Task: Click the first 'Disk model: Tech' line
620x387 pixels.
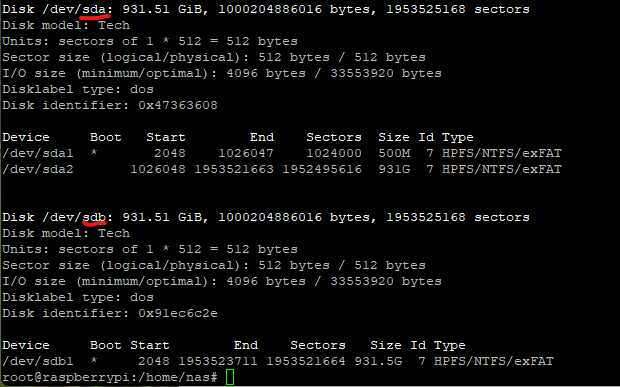Action: pos(66,25)
